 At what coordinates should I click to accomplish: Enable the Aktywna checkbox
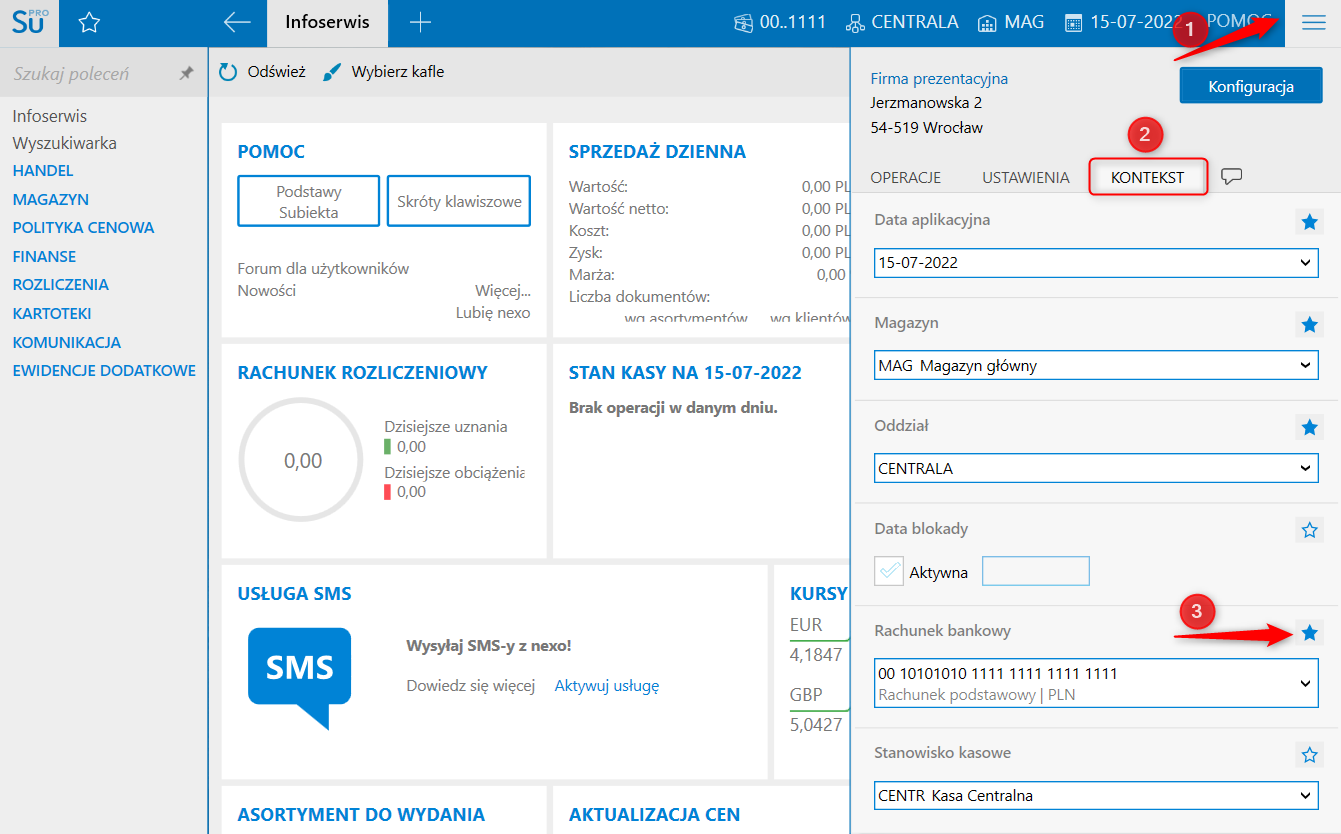pos(889,571)
